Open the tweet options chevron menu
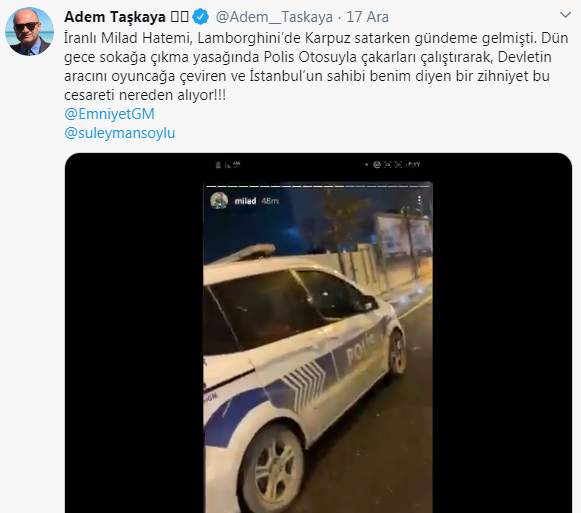581x513 pixels. coord(565,15)
